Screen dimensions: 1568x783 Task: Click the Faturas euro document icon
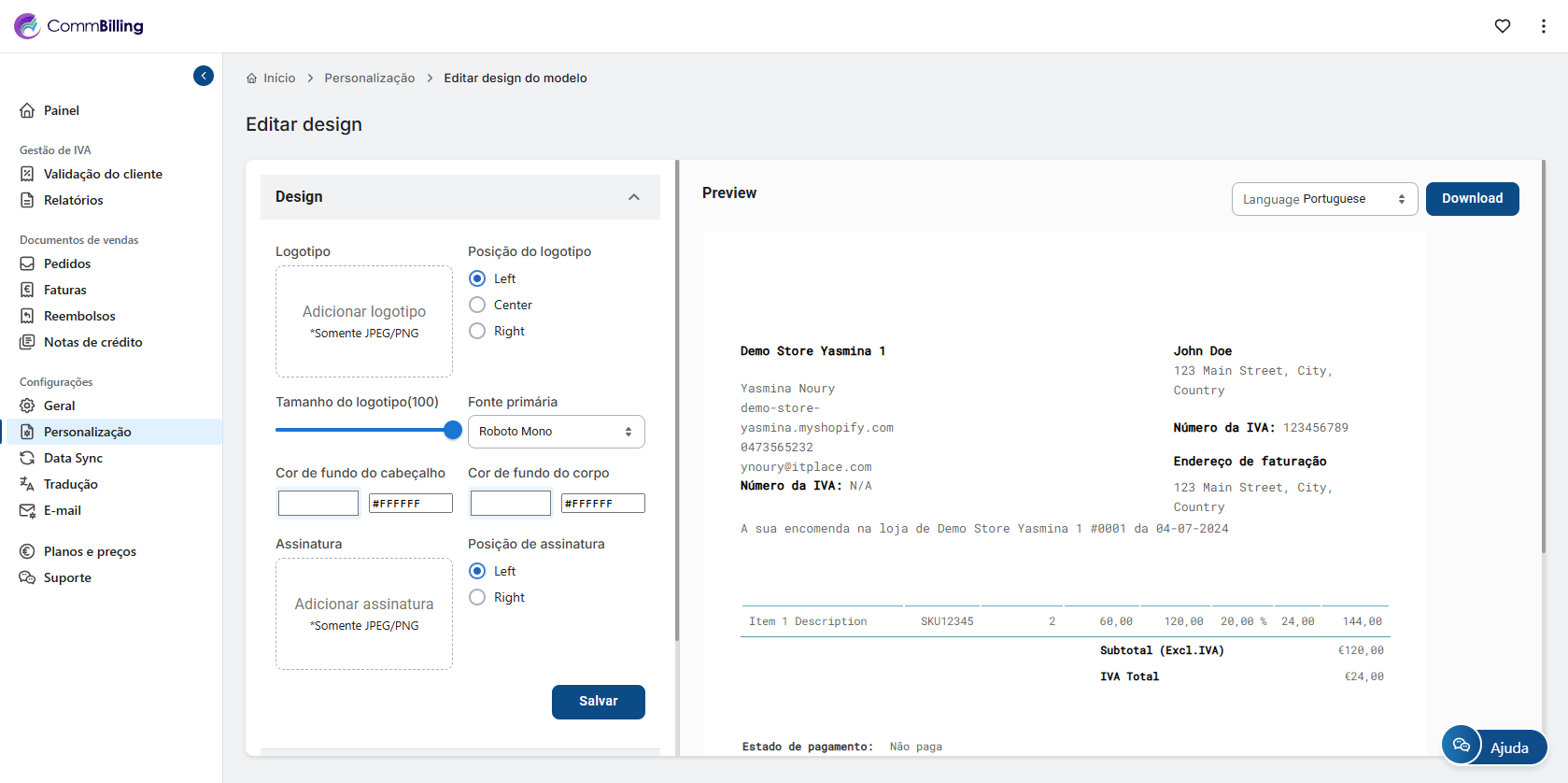click(x=27, y=290)
